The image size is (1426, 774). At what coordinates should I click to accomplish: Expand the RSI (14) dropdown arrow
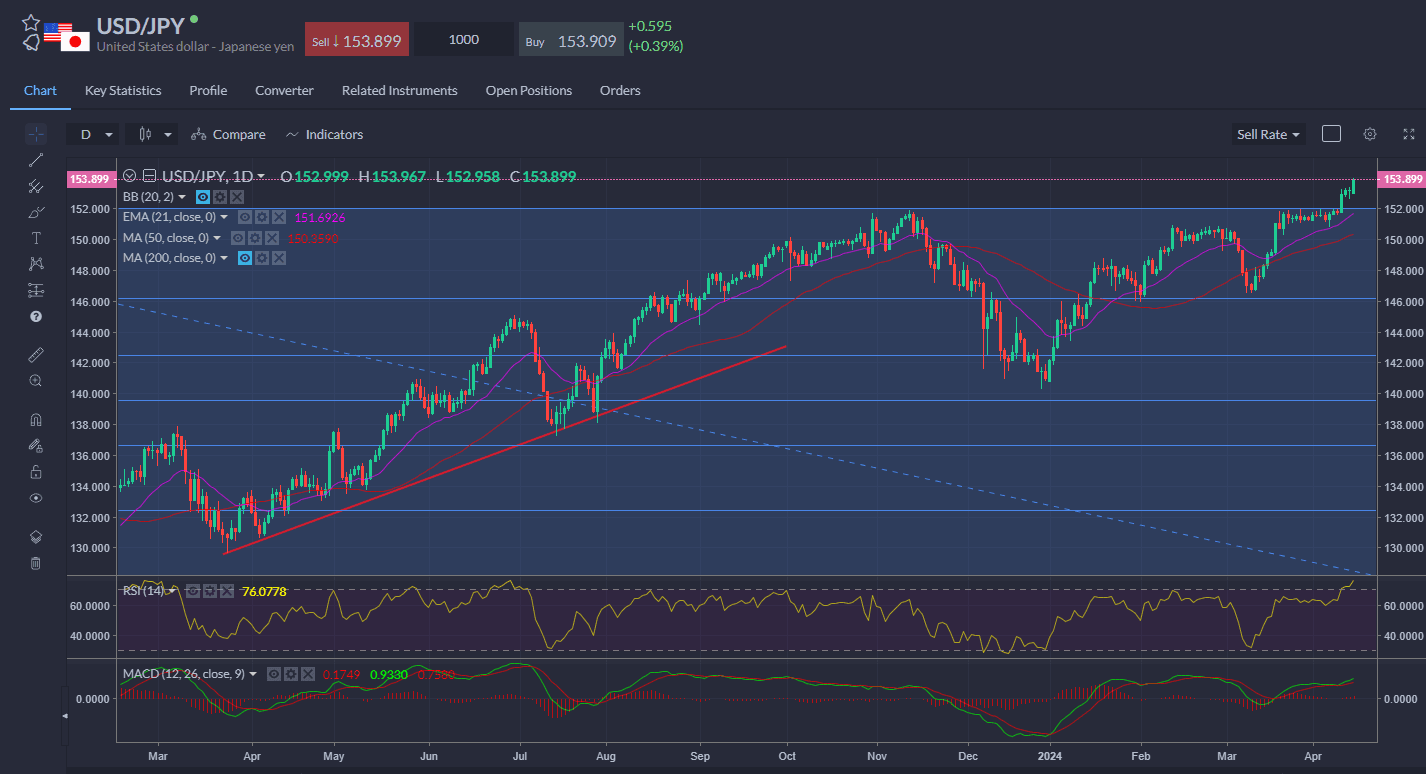[172, 591]
